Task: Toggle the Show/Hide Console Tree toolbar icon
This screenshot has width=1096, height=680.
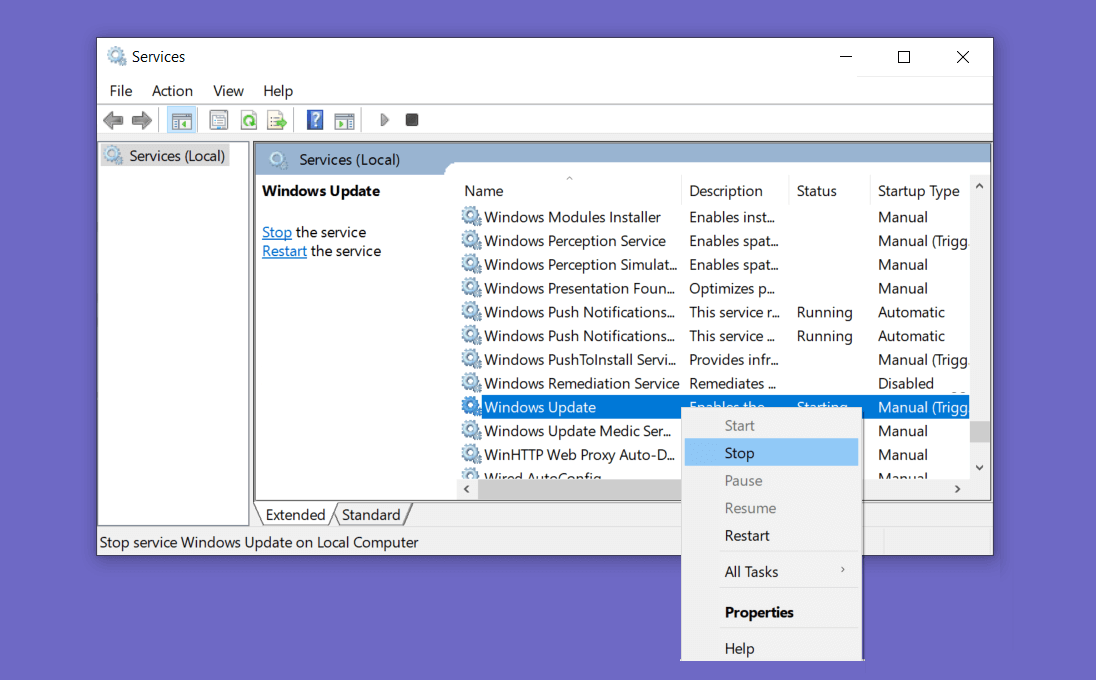Action: 182,120
